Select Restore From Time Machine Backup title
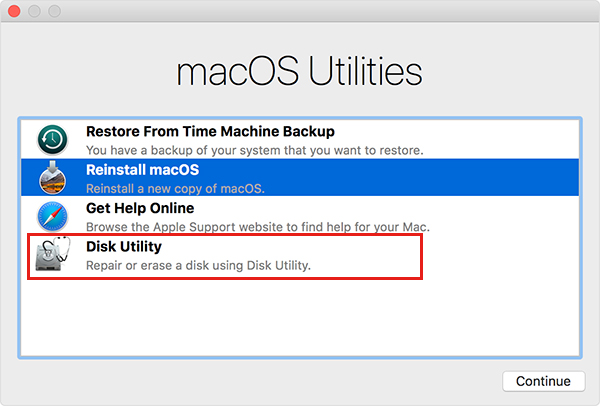The height and width of the screenshot is (406, 600). tap(210, 131)
